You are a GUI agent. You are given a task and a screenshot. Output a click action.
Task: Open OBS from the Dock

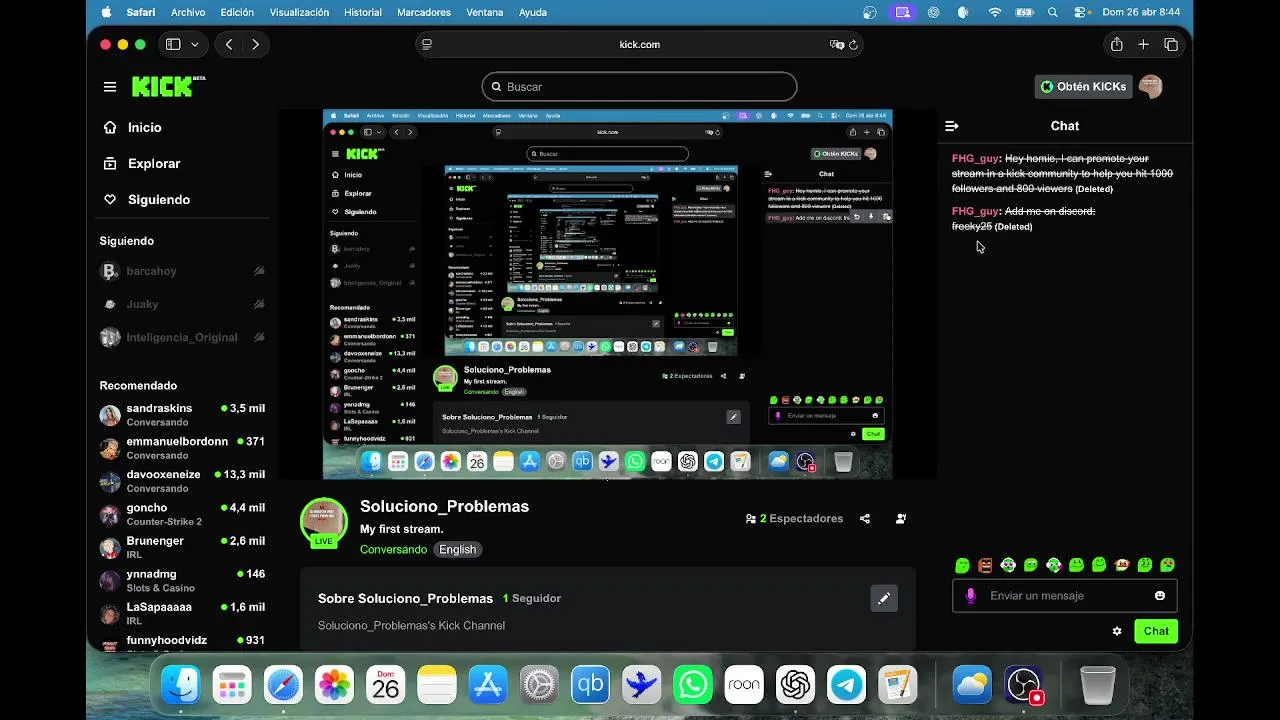1024,685
